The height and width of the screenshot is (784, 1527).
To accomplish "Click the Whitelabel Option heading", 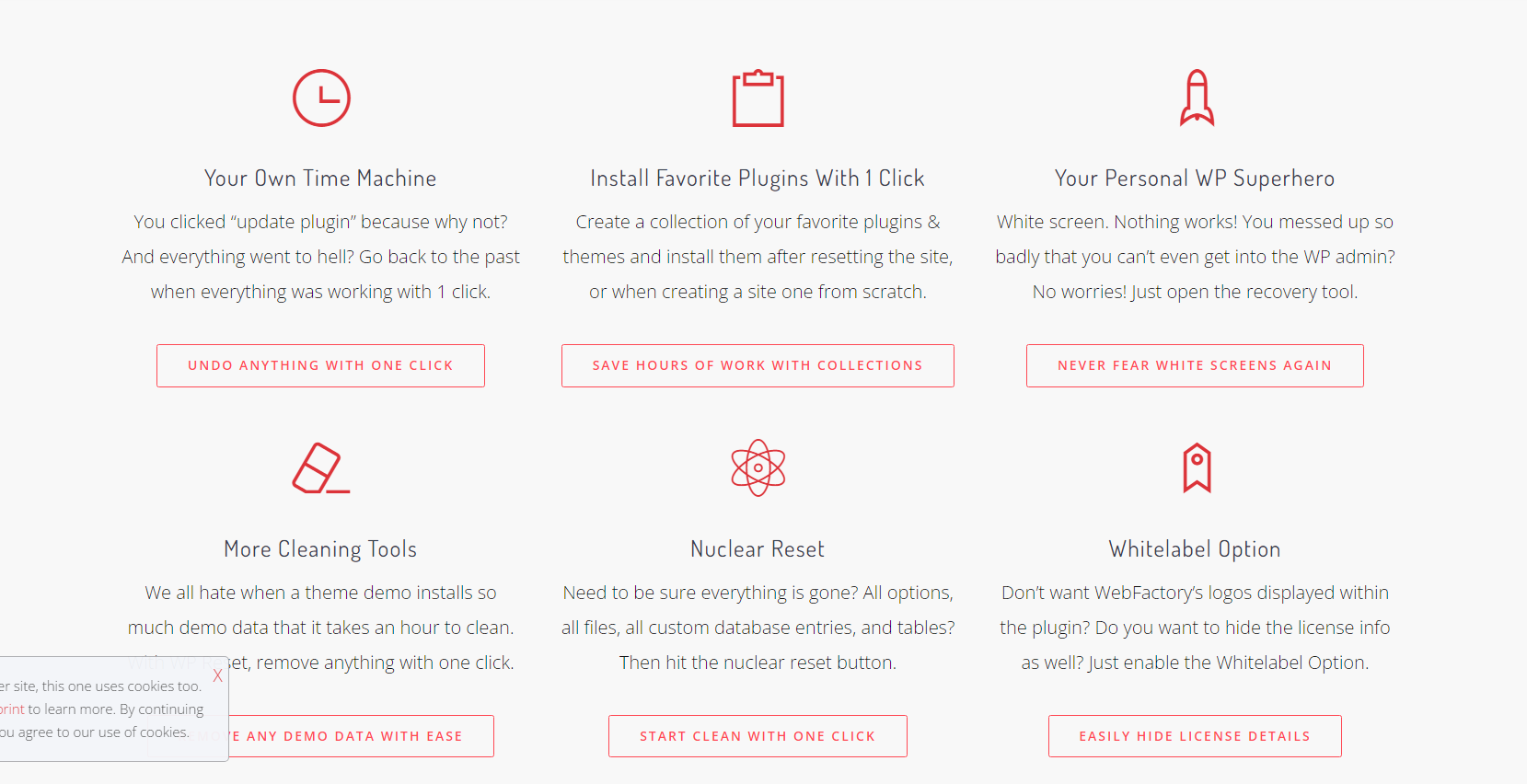I will pyautogui.click(x=1195, y=549).
